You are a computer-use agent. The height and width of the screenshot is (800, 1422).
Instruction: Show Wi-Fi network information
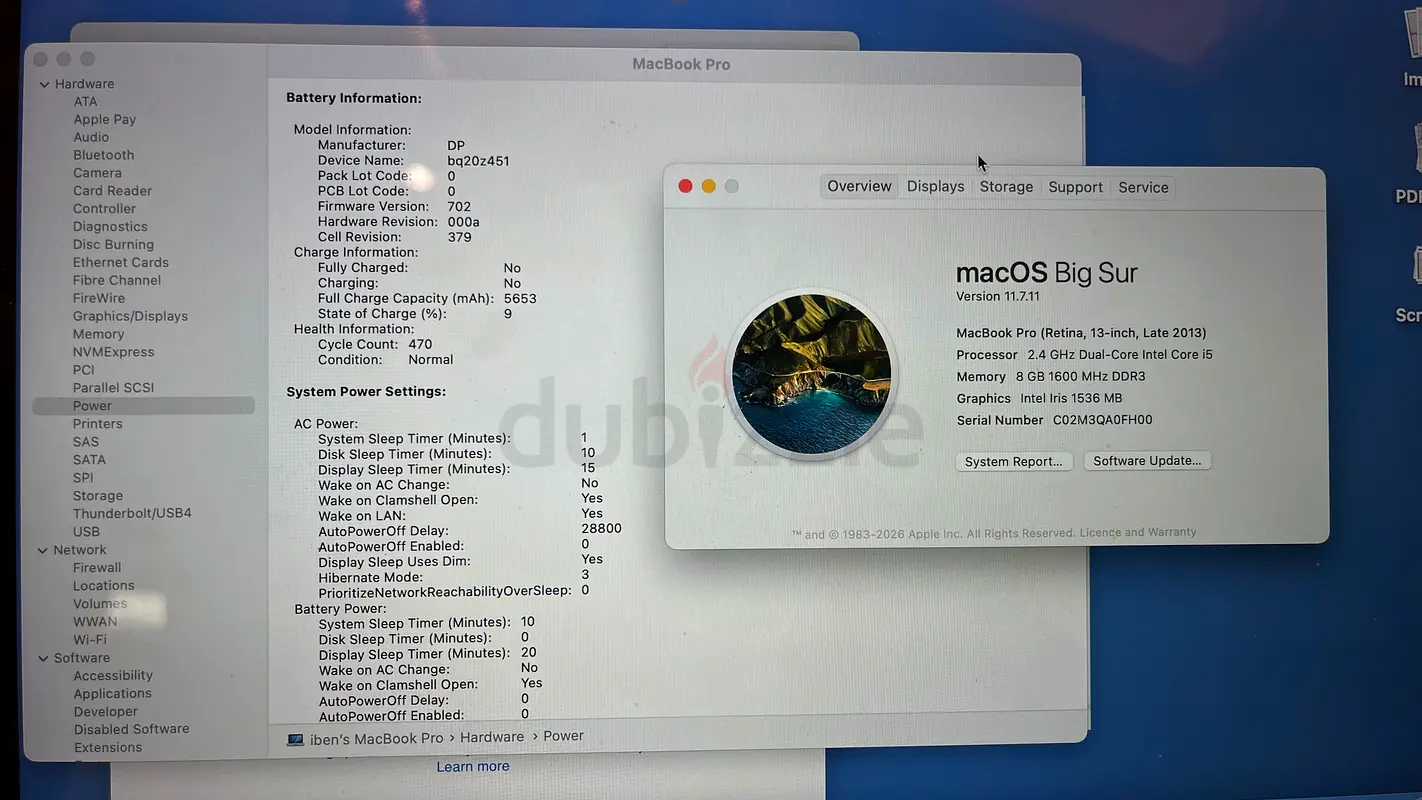click(90, 640)
